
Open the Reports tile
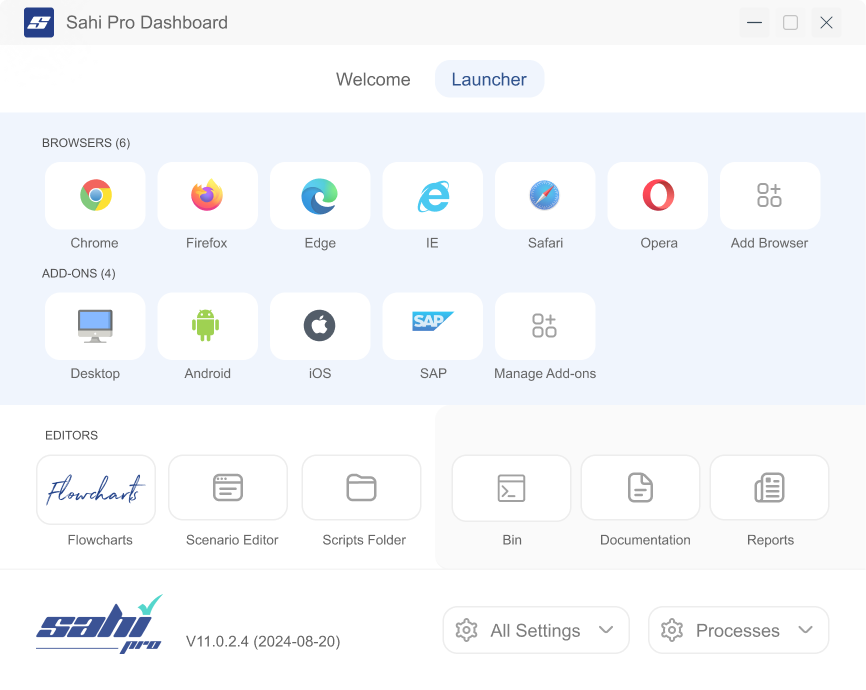(x=769, y=488)
